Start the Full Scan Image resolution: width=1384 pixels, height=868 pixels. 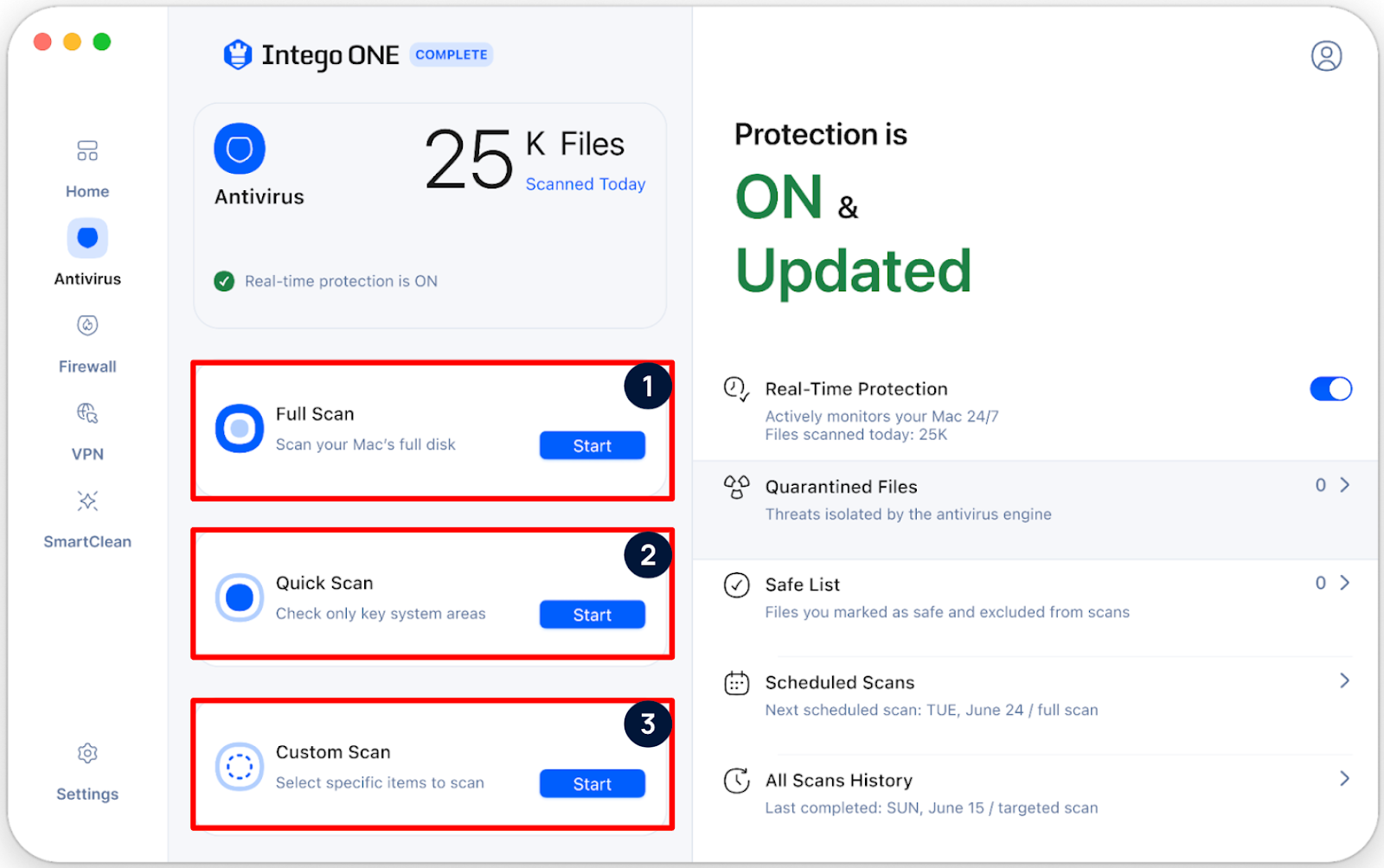pos(593,445)
